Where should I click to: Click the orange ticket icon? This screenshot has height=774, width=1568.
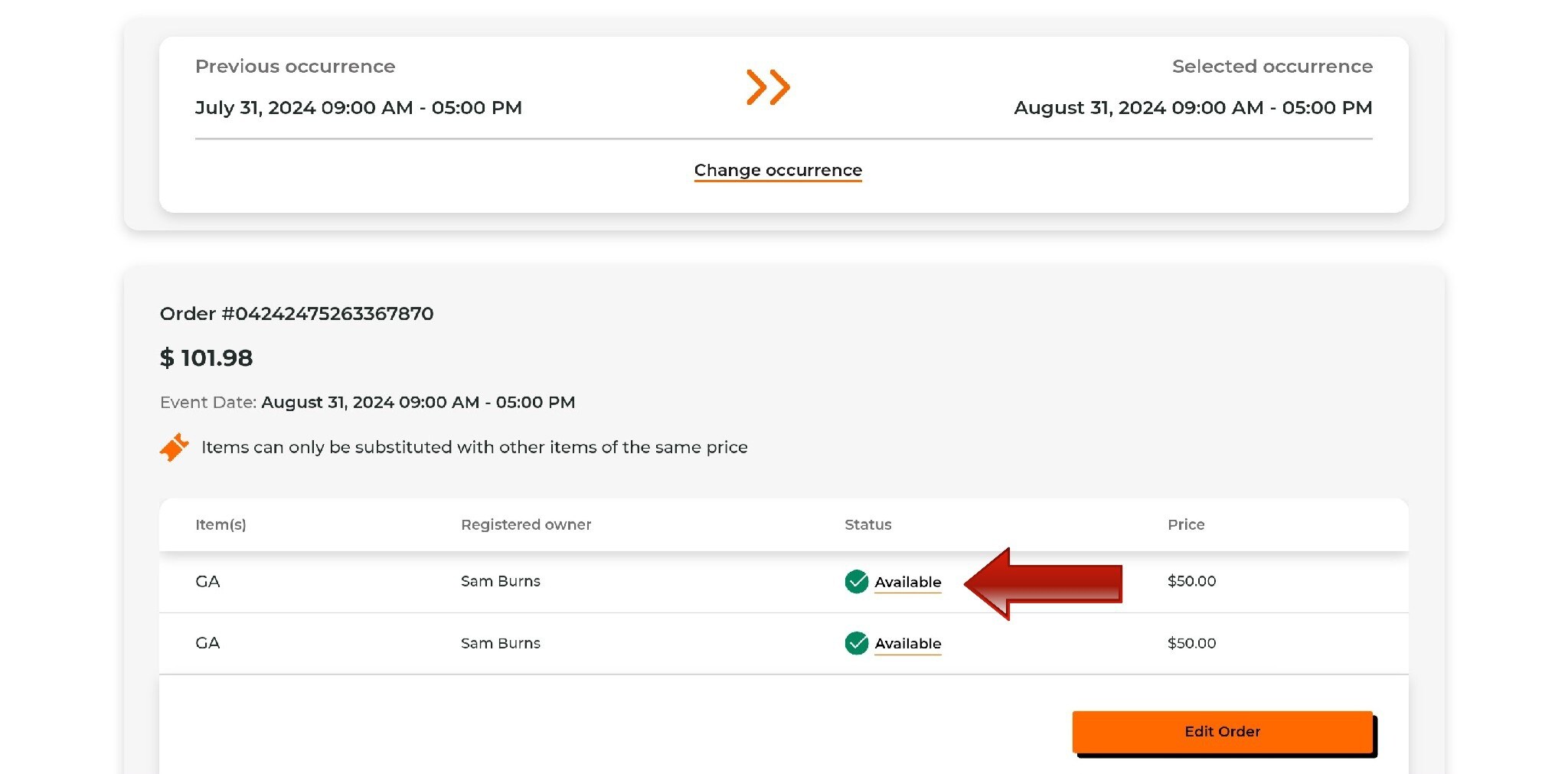click(x=175, y=447)
